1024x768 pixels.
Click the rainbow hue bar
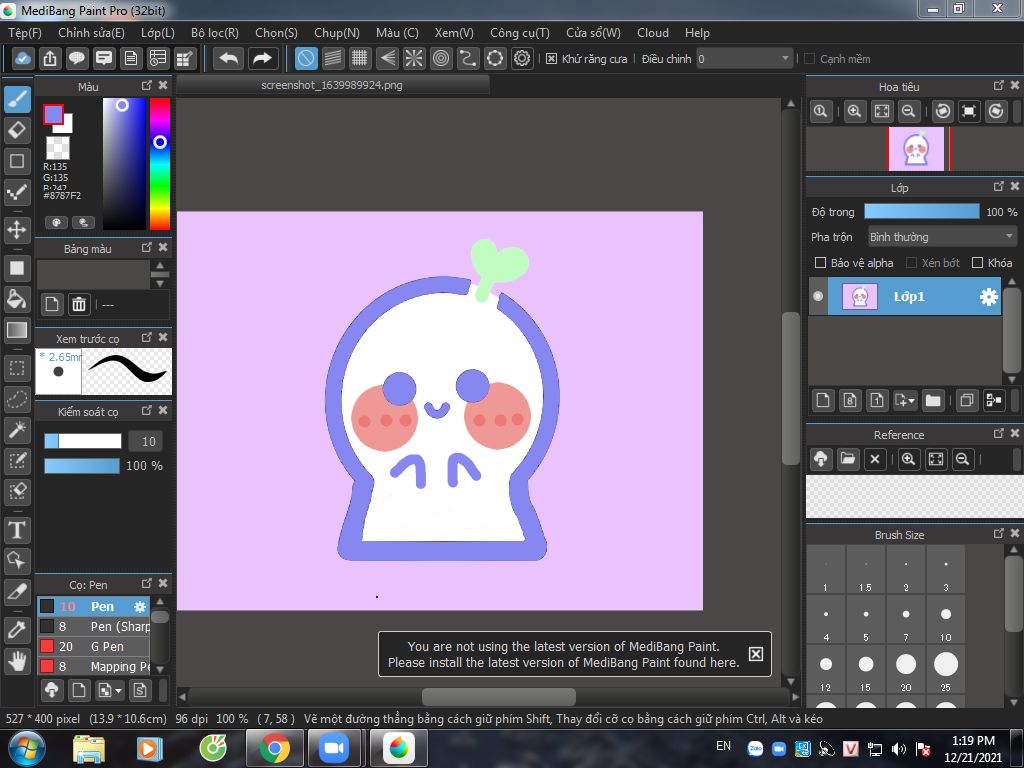click(x=160, y=164)
